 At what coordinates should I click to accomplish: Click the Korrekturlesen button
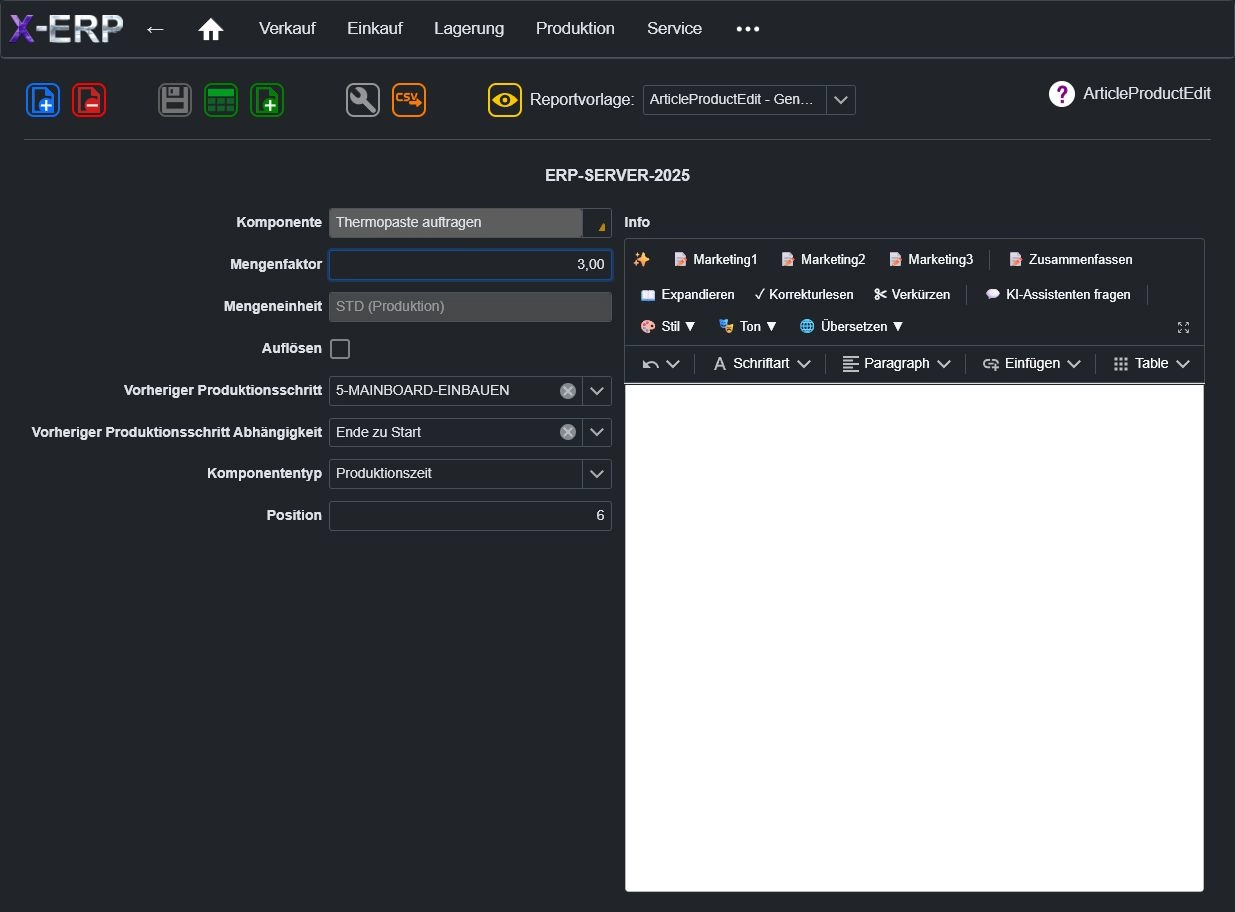[x=804, y=294]
